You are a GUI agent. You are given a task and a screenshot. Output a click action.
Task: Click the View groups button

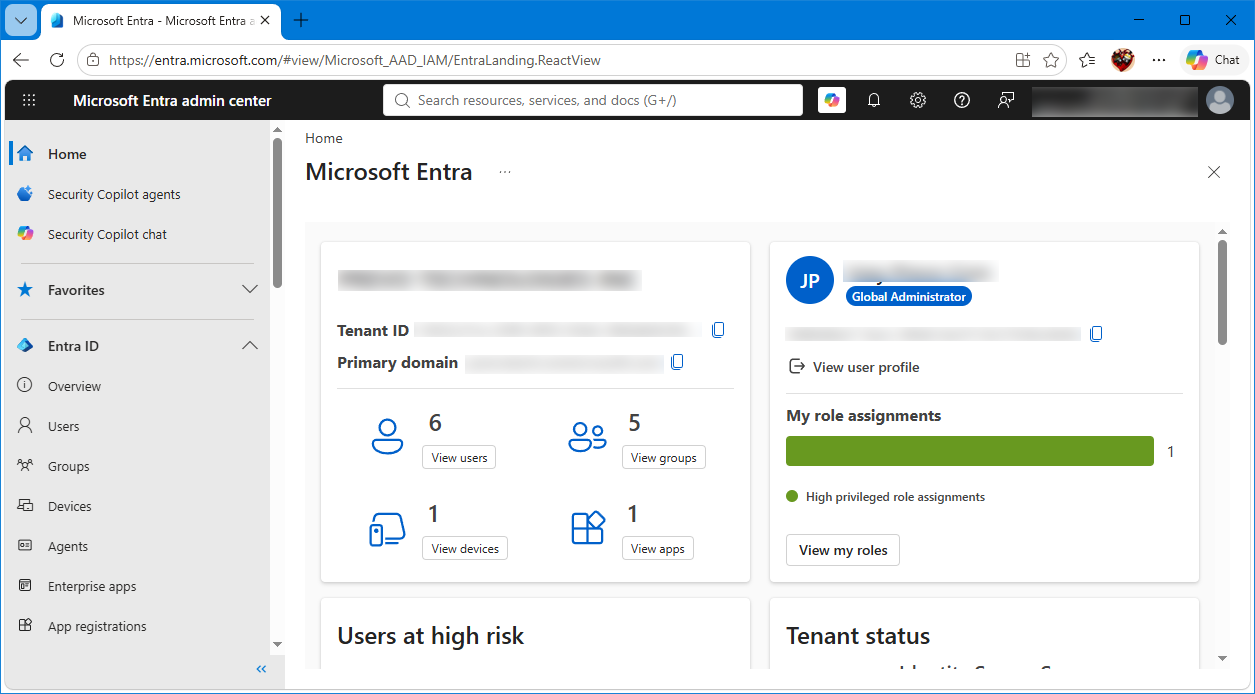click(664, 457)
